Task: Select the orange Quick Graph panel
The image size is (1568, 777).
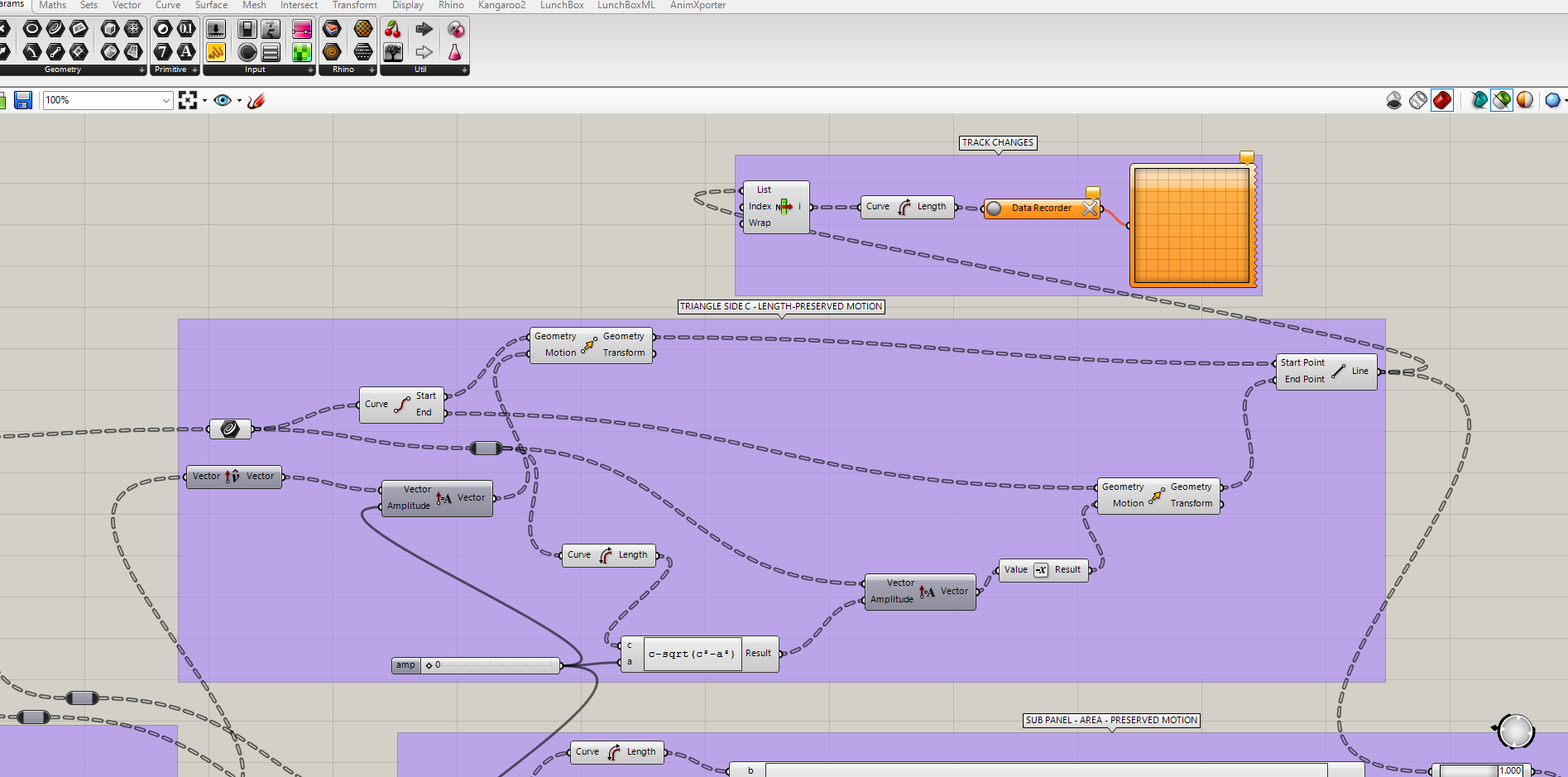Action: pos(1192,226)
